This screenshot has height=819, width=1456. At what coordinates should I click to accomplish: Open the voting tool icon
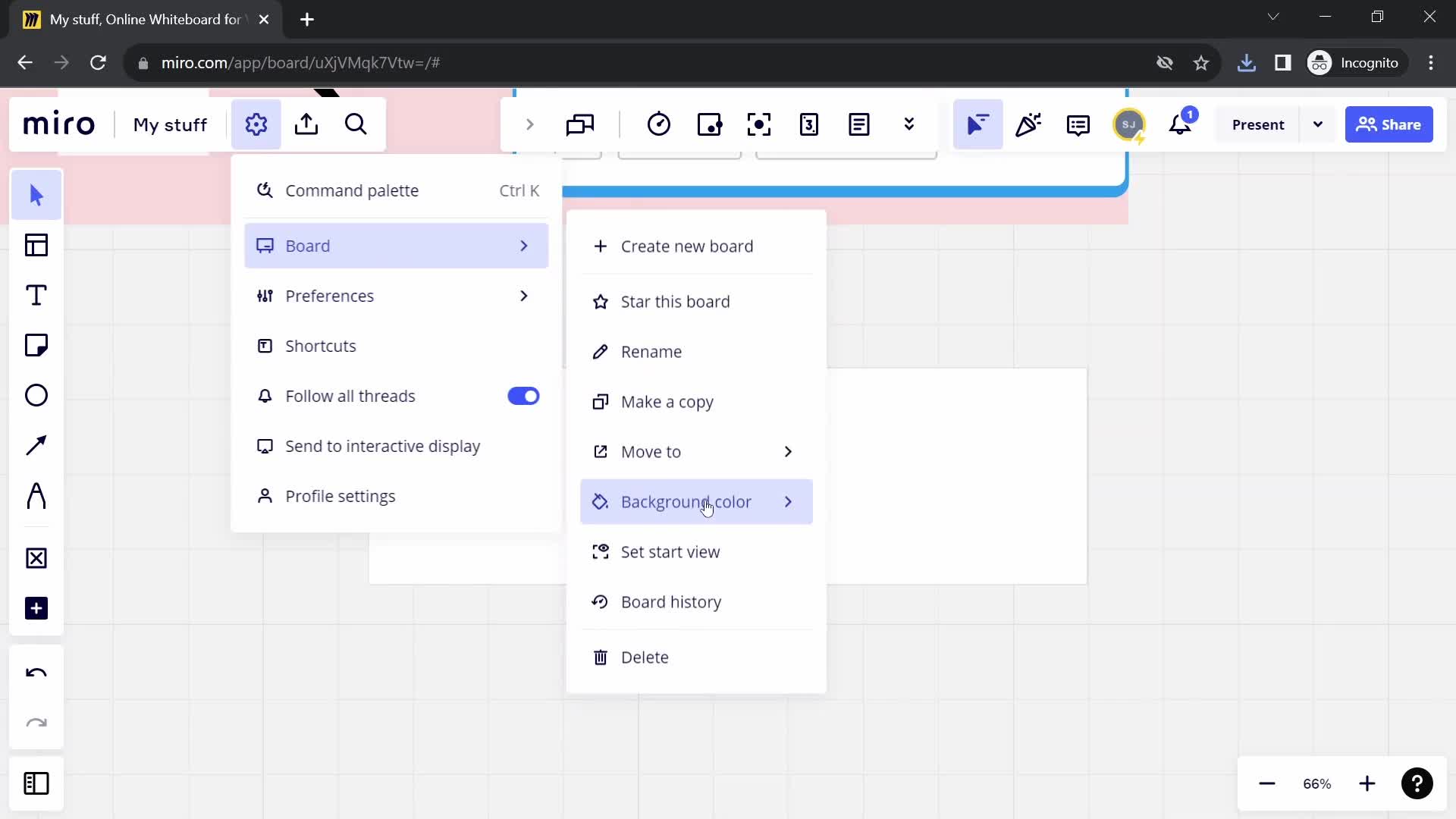pyautogui.click(x=709, y=124)
